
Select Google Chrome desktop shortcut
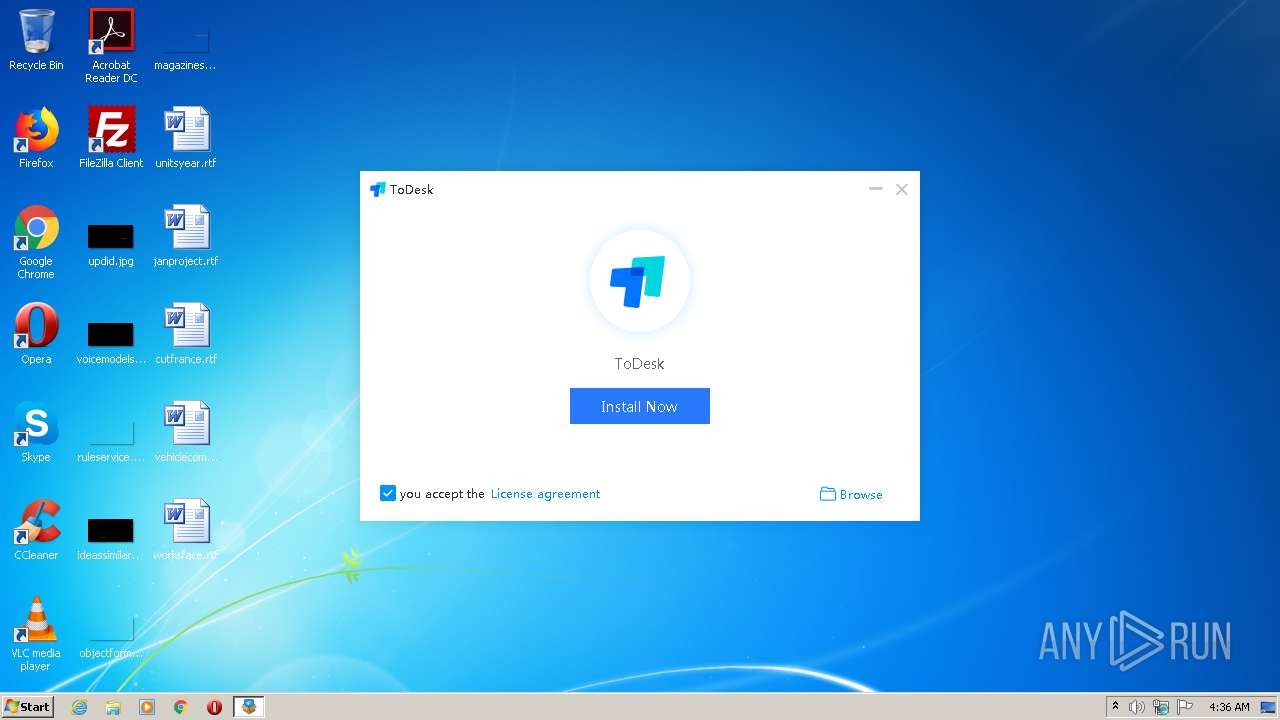click(36, 243)
